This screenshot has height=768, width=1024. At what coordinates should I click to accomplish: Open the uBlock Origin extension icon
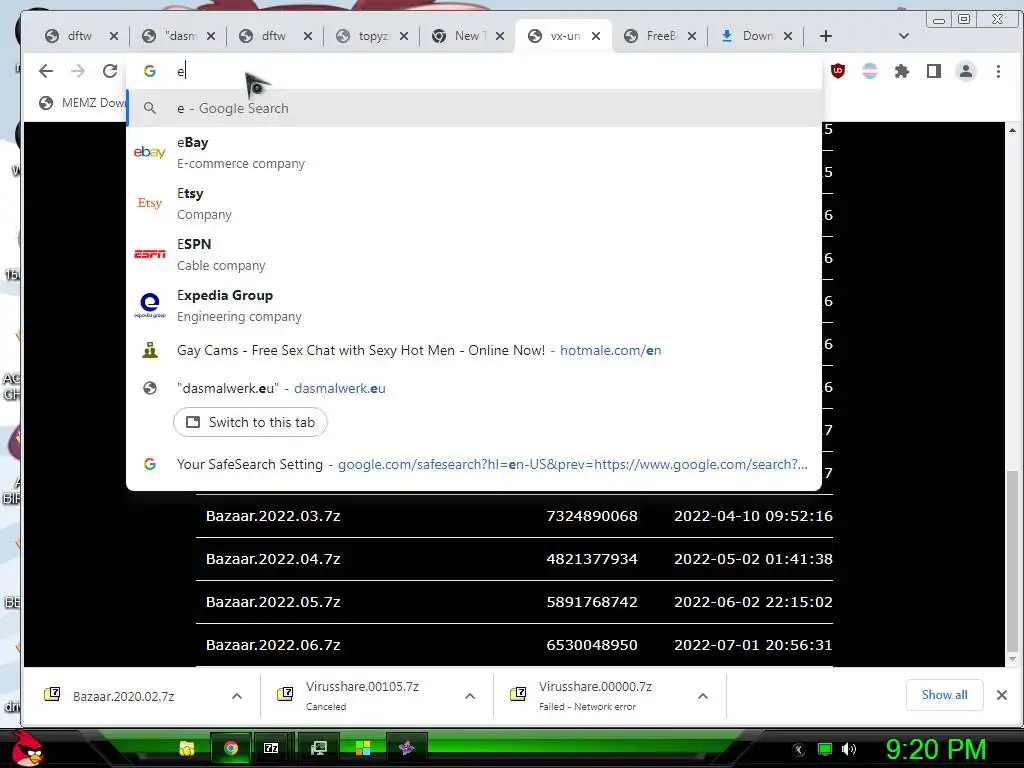point(838,71)
